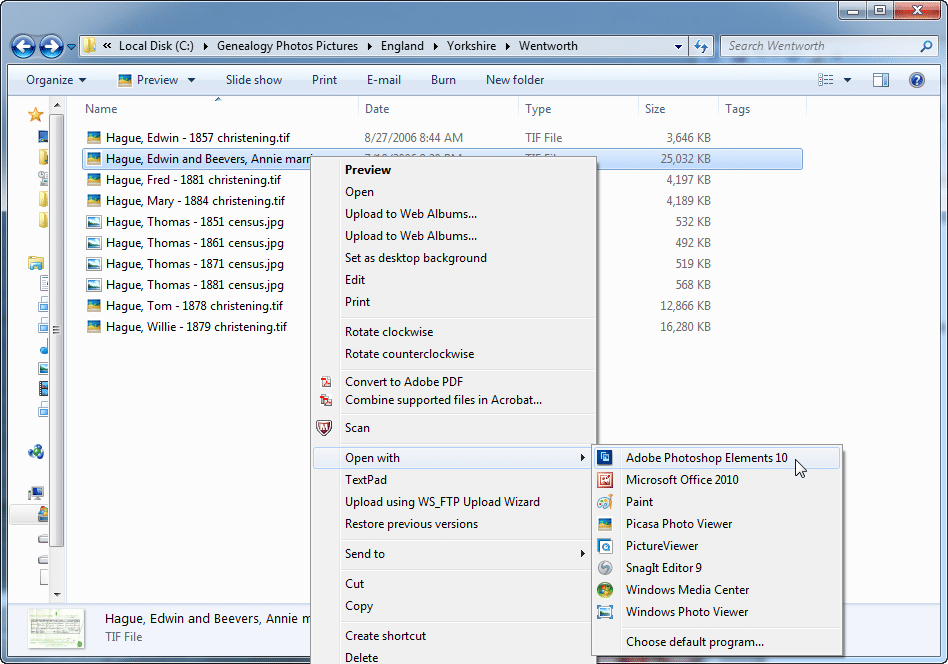Screen dimensions: 948x664
Task: Click the Back navigation arrow button
Action: (24, 46)
